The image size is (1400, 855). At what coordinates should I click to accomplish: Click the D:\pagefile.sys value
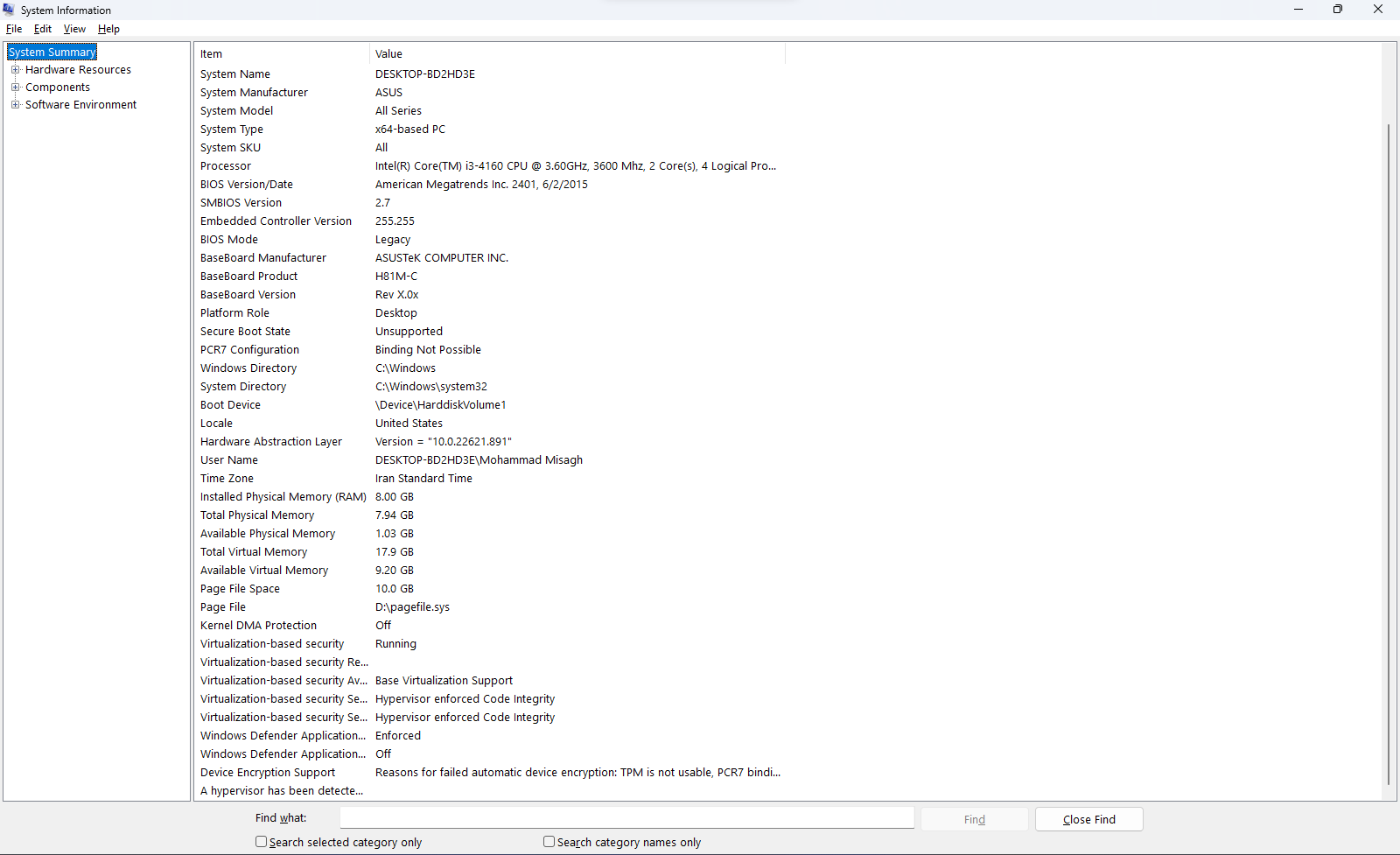click(x=412, y=607)
